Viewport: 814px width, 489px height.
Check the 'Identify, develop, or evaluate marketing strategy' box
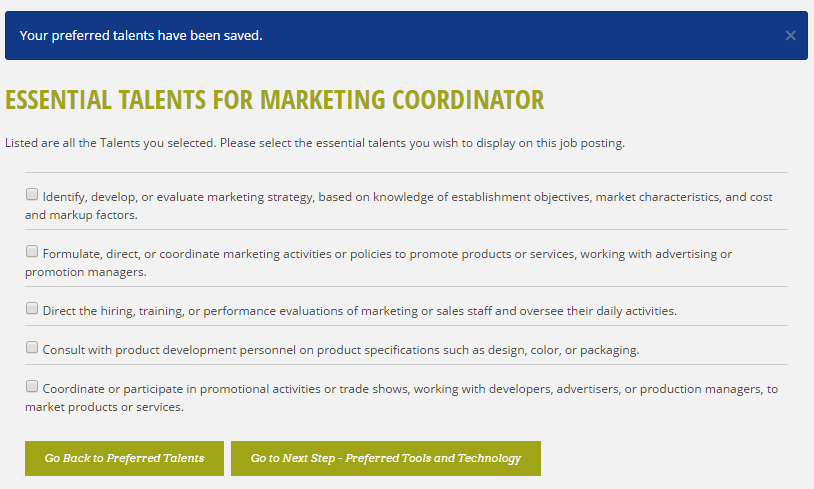coord(32,194)
